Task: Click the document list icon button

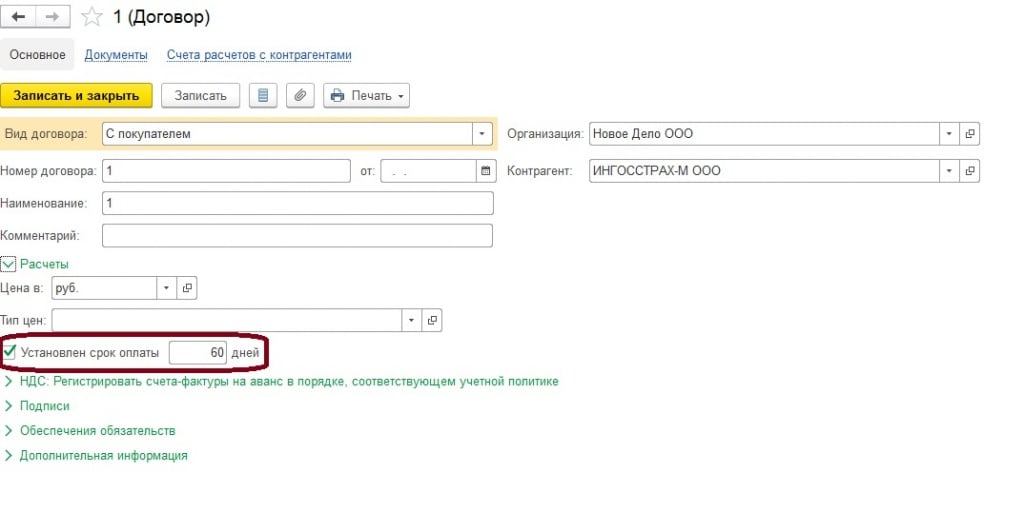Action: click(263, 96)
